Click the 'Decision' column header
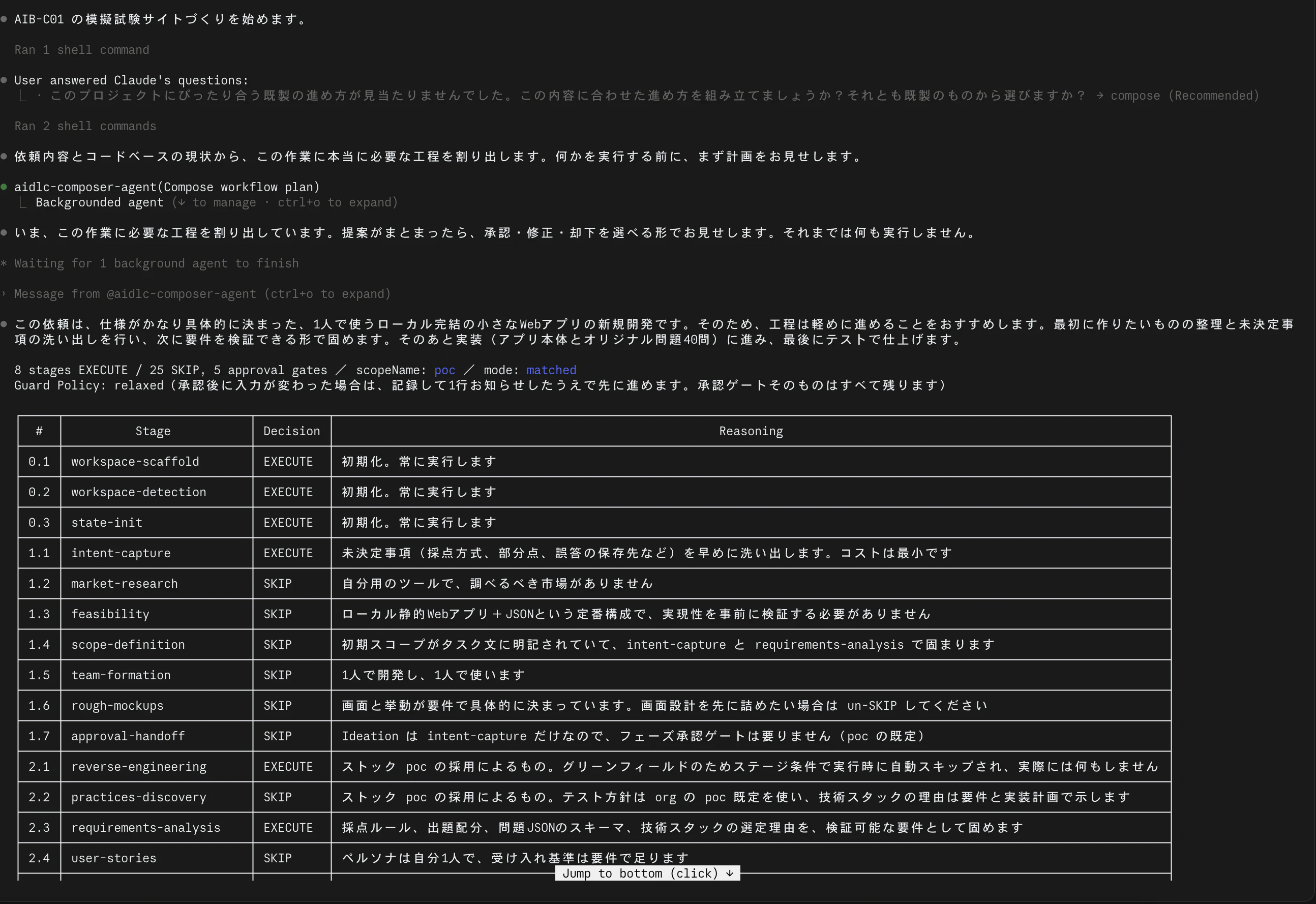This screenshot has height=904, width=1316. 292,431
